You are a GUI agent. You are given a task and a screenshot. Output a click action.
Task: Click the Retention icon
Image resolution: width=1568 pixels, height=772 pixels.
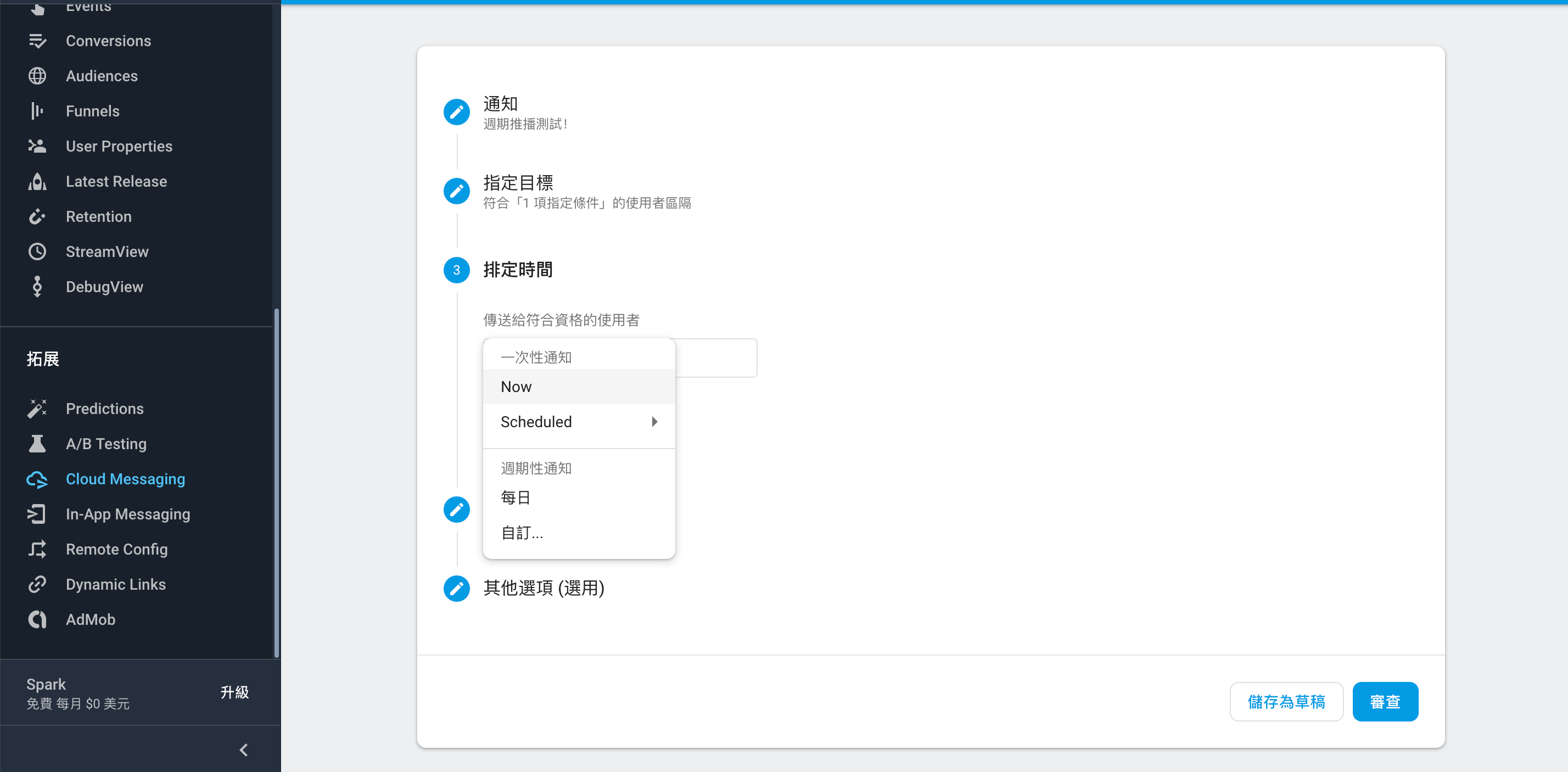click(37, 217)
